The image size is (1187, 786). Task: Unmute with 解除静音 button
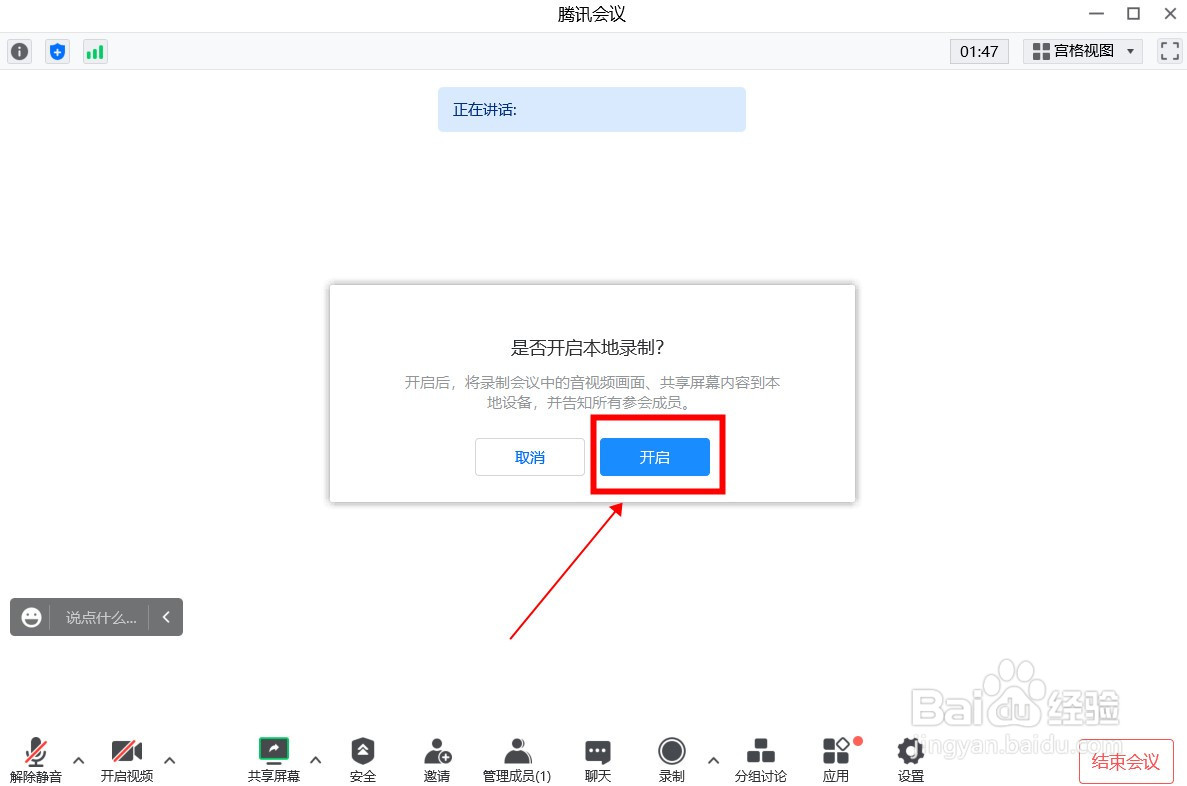36,759
